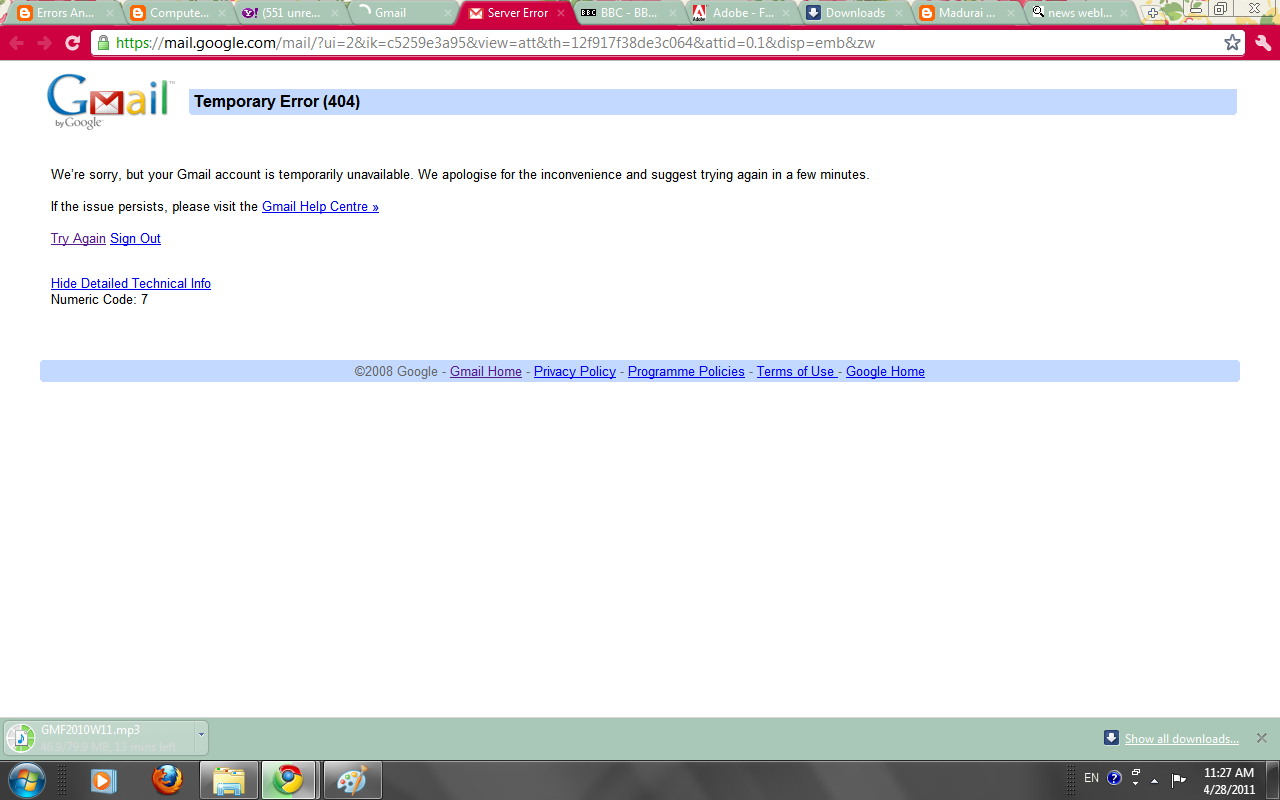Open a new tab with the plus button
The width and height of the screenshot is (1280, 800).
(1153, 13)
